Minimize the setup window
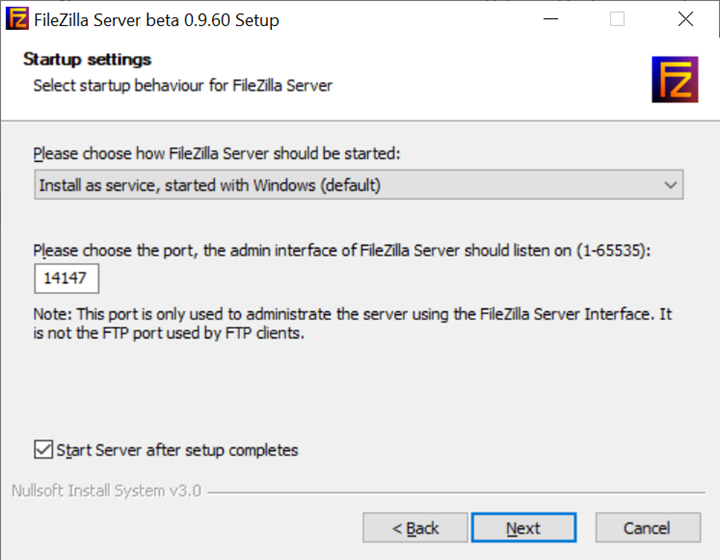720x560 pixels. [551, 19]
